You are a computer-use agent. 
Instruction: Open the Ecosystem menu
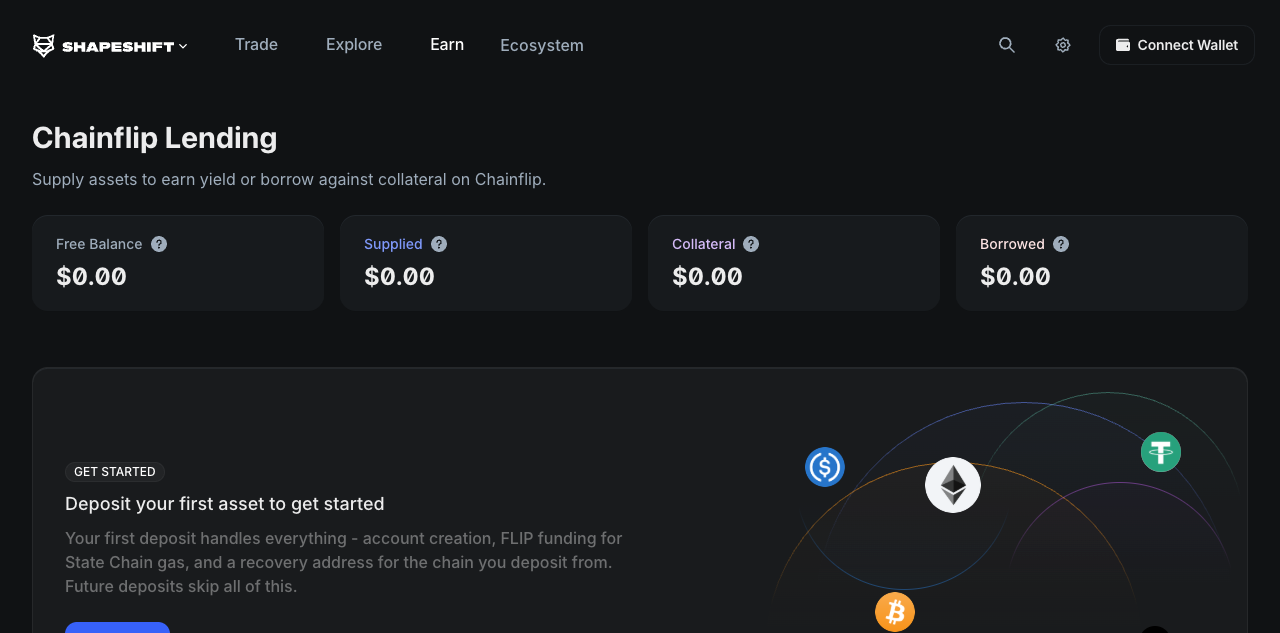click(542, 46)
